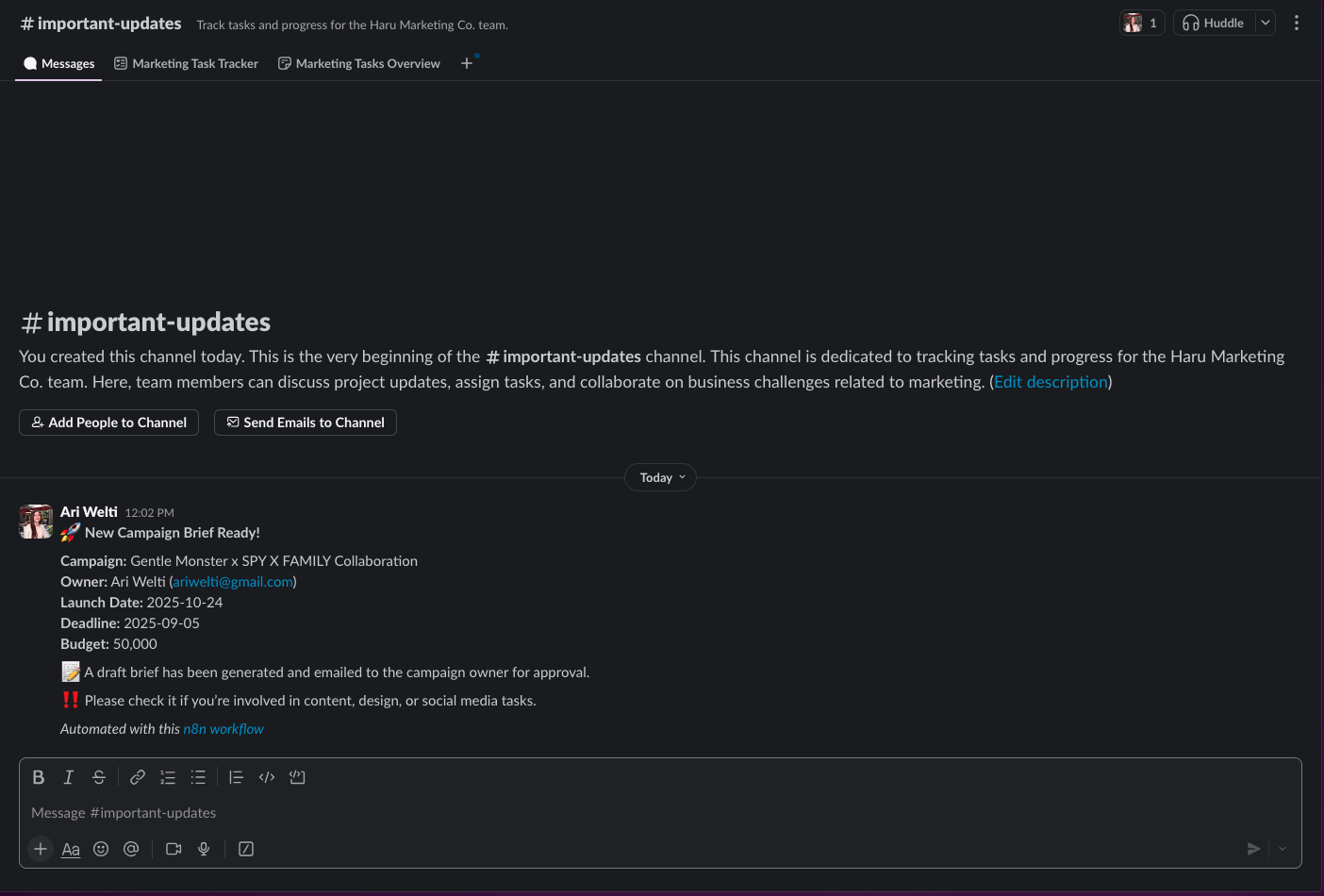Open attachments plus menu in composer

pyautogui.click(x=41, y=849)
